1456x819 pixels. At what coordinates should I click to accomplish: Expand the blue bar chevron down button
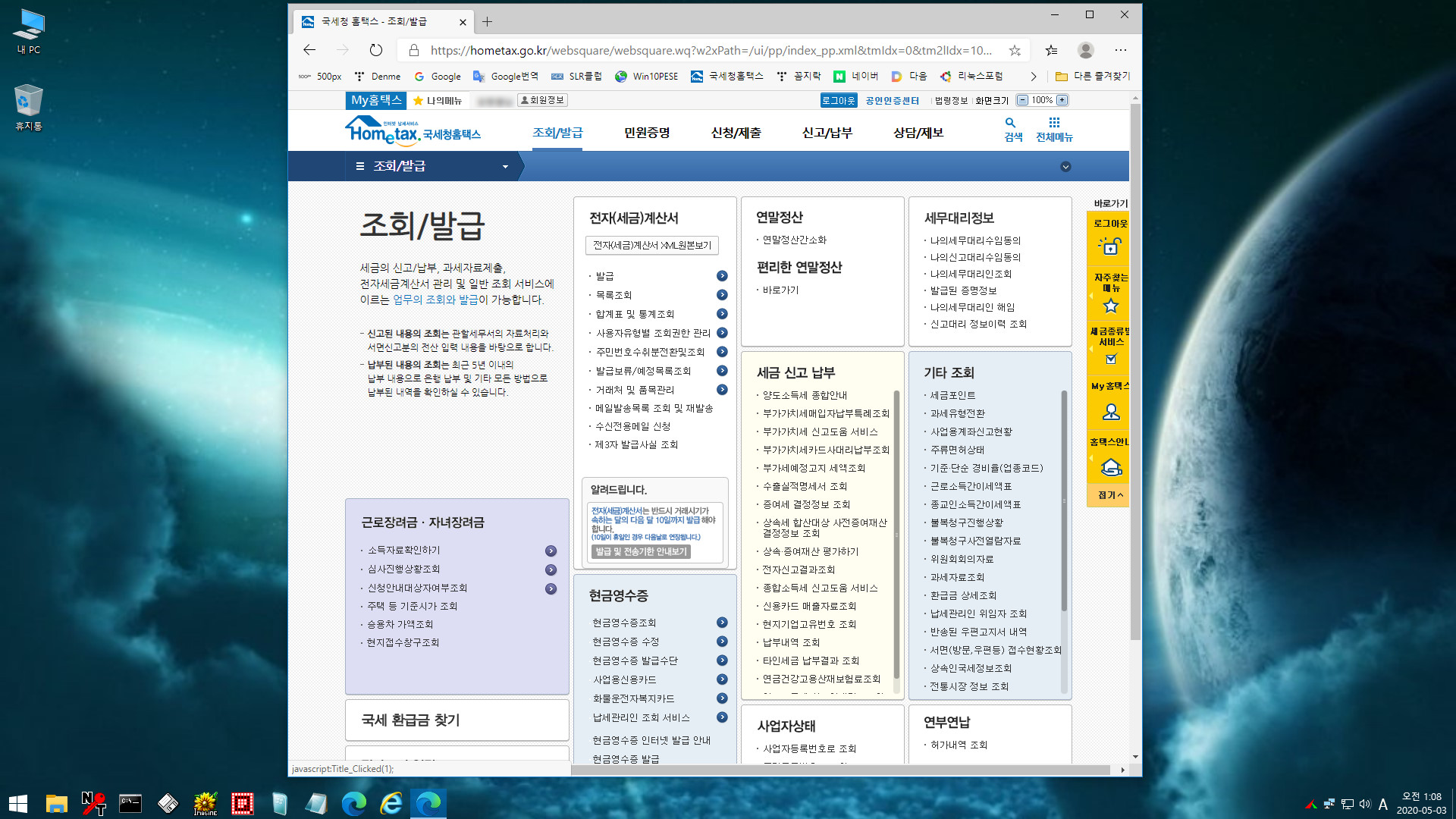point(1065,167)
